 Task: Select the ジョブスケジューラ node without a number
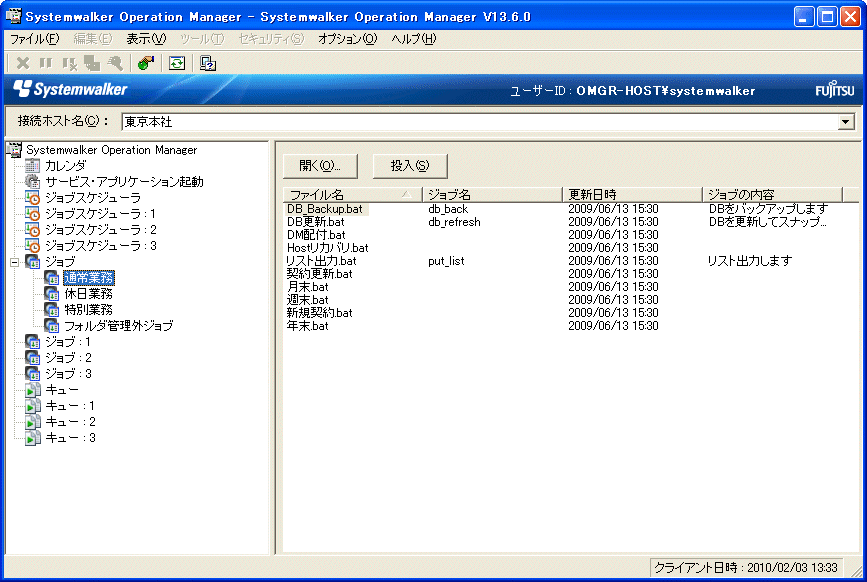point(93,197)
